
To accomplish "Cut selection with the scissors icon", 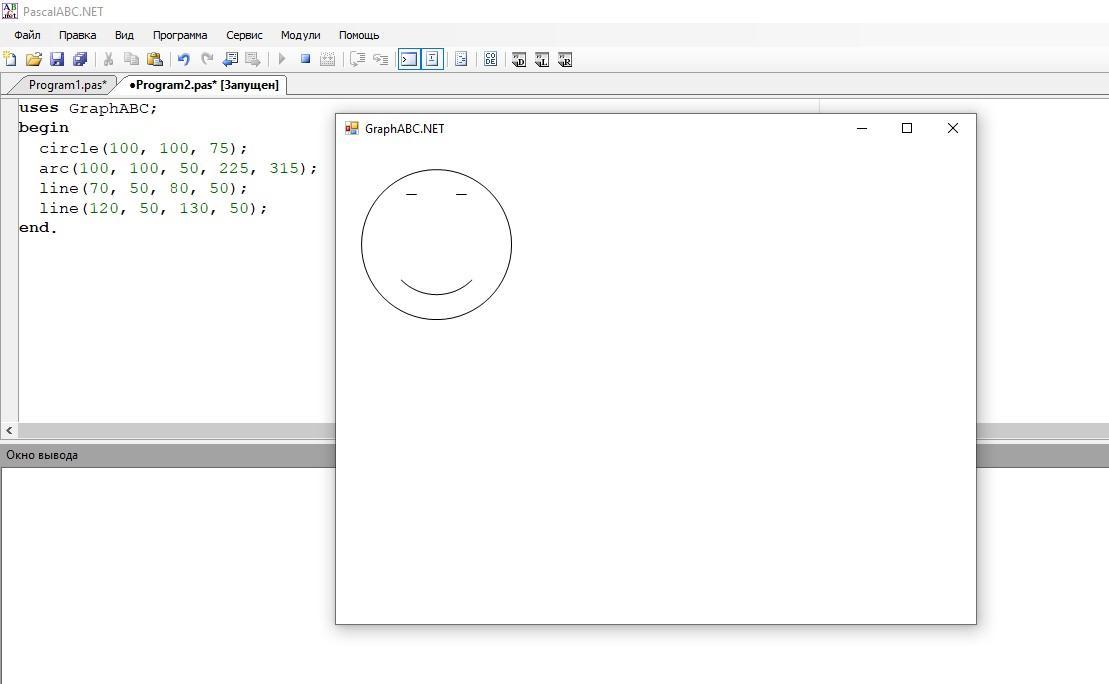I will coord(108,59).
